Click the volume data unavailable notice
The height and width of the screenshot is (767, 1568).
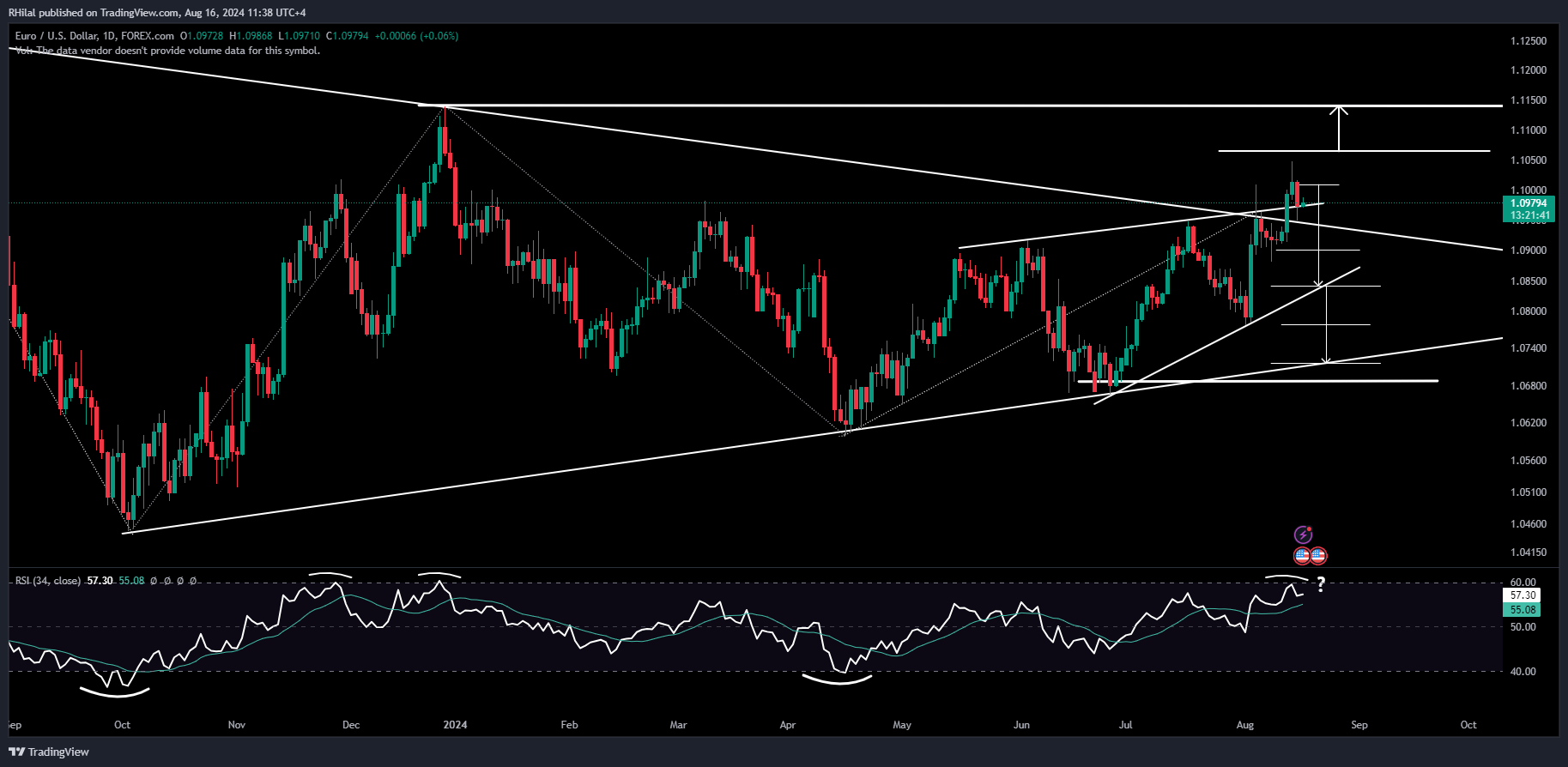click(167, 51)
